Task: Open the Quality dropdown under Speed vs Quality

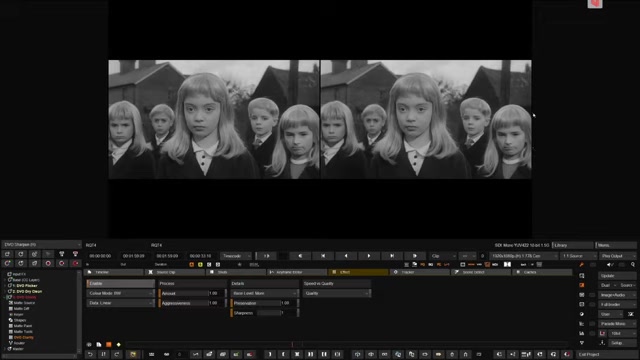Action: tap(337, 293)
